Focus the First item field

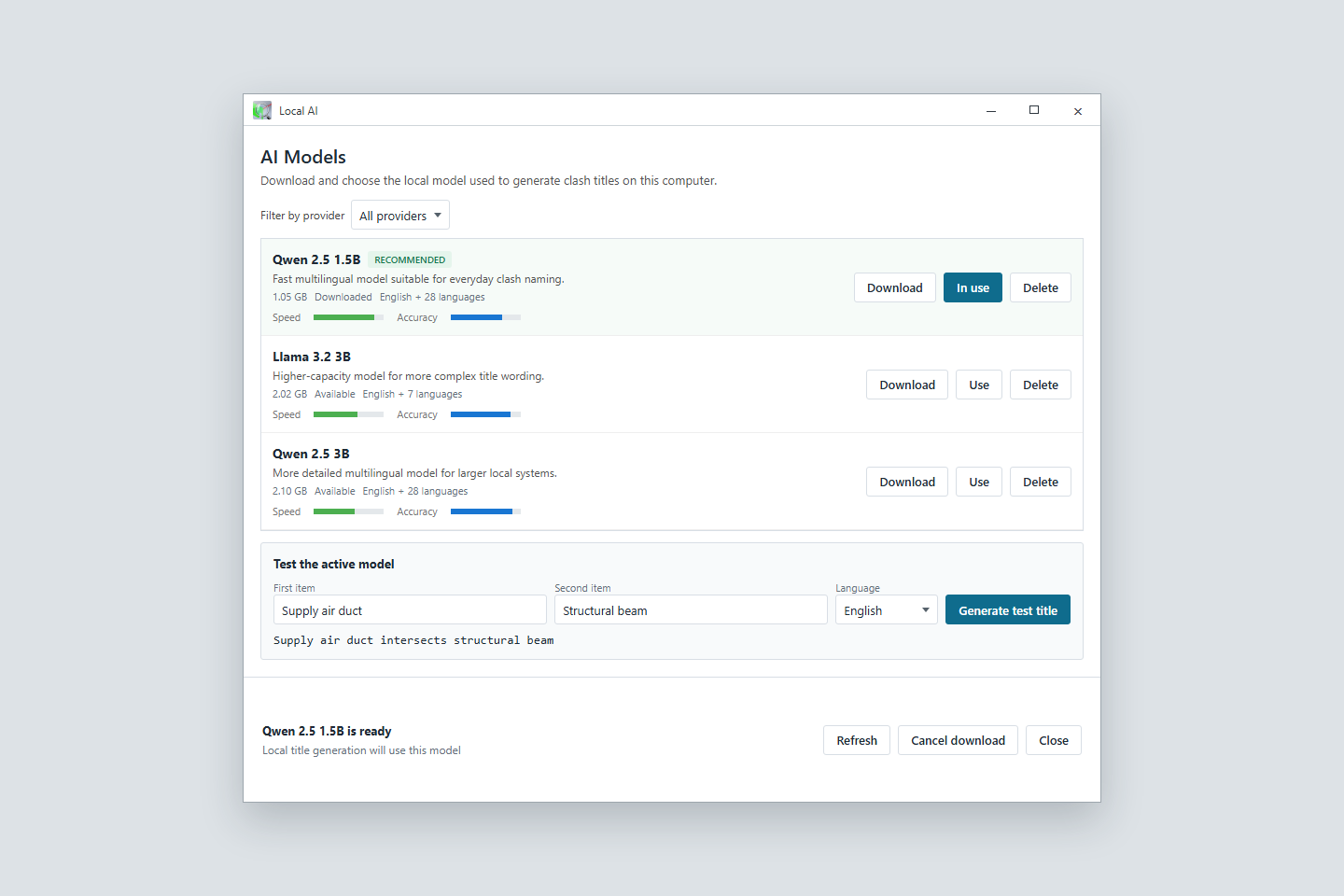pyautogui.click(x=410, y=609)
